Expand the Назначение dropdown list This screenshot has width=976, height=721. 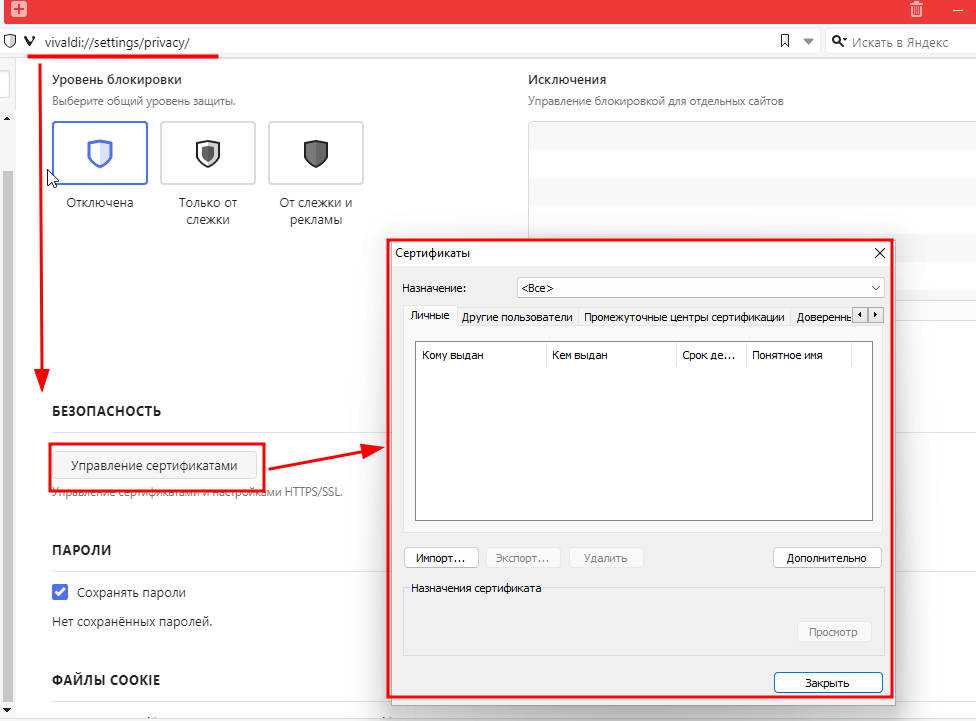[x=700, y=288]
